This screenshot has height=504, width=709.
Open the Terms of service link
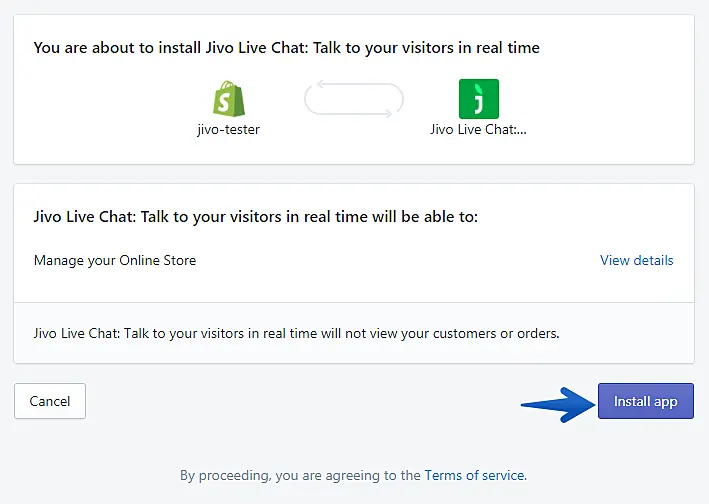(x=475, y=475)
